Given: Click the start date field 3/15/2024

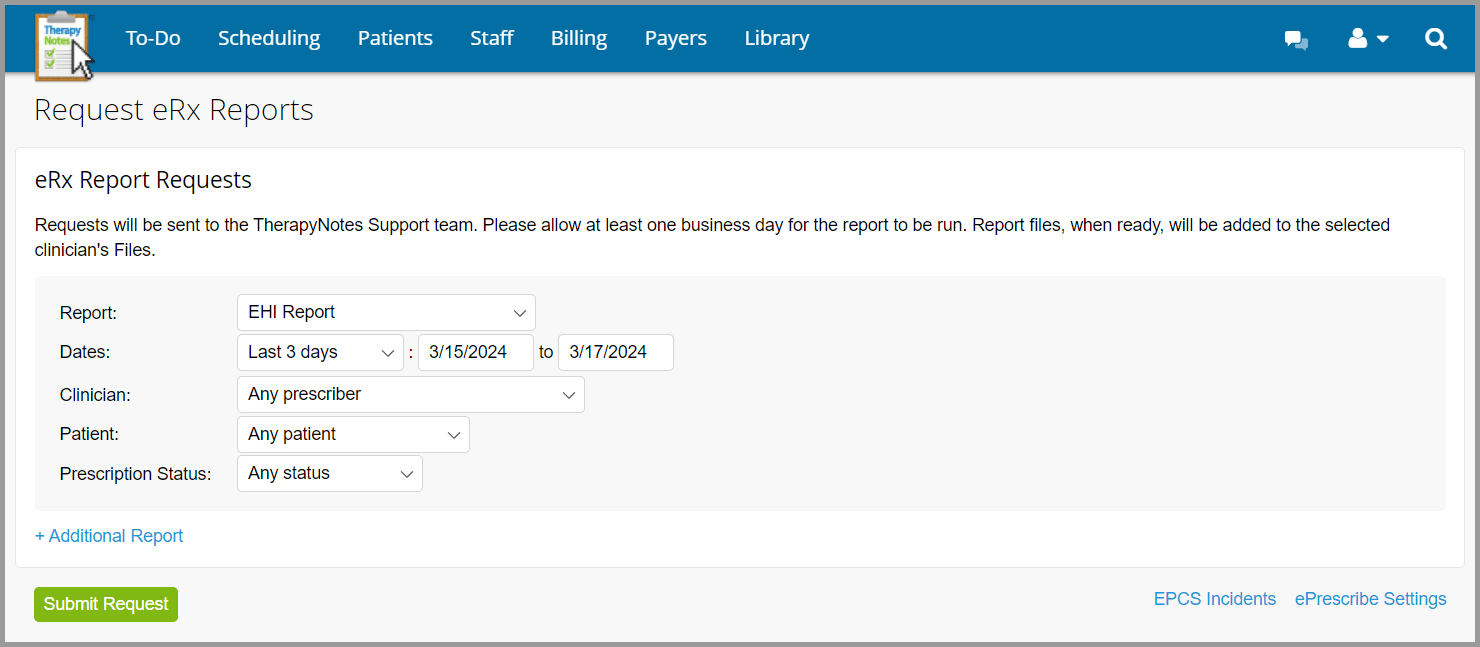Looking at the screenshot, I should [x=476, y=352].
